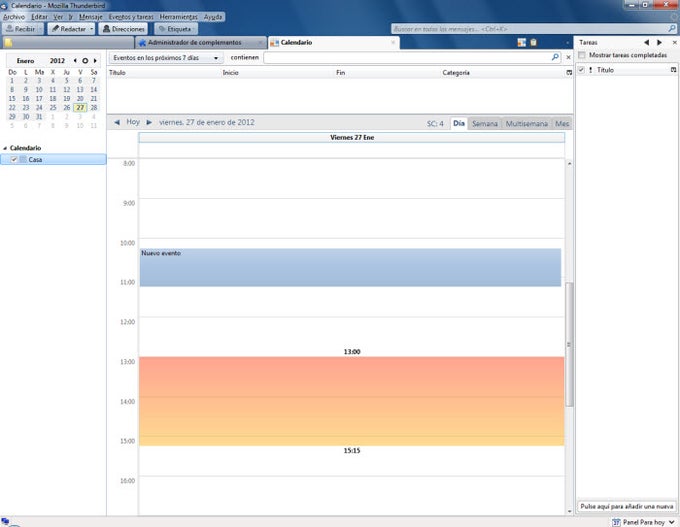Go to next month in mini calendar
This screenshot has height=527, width=680.
[95, 61]
